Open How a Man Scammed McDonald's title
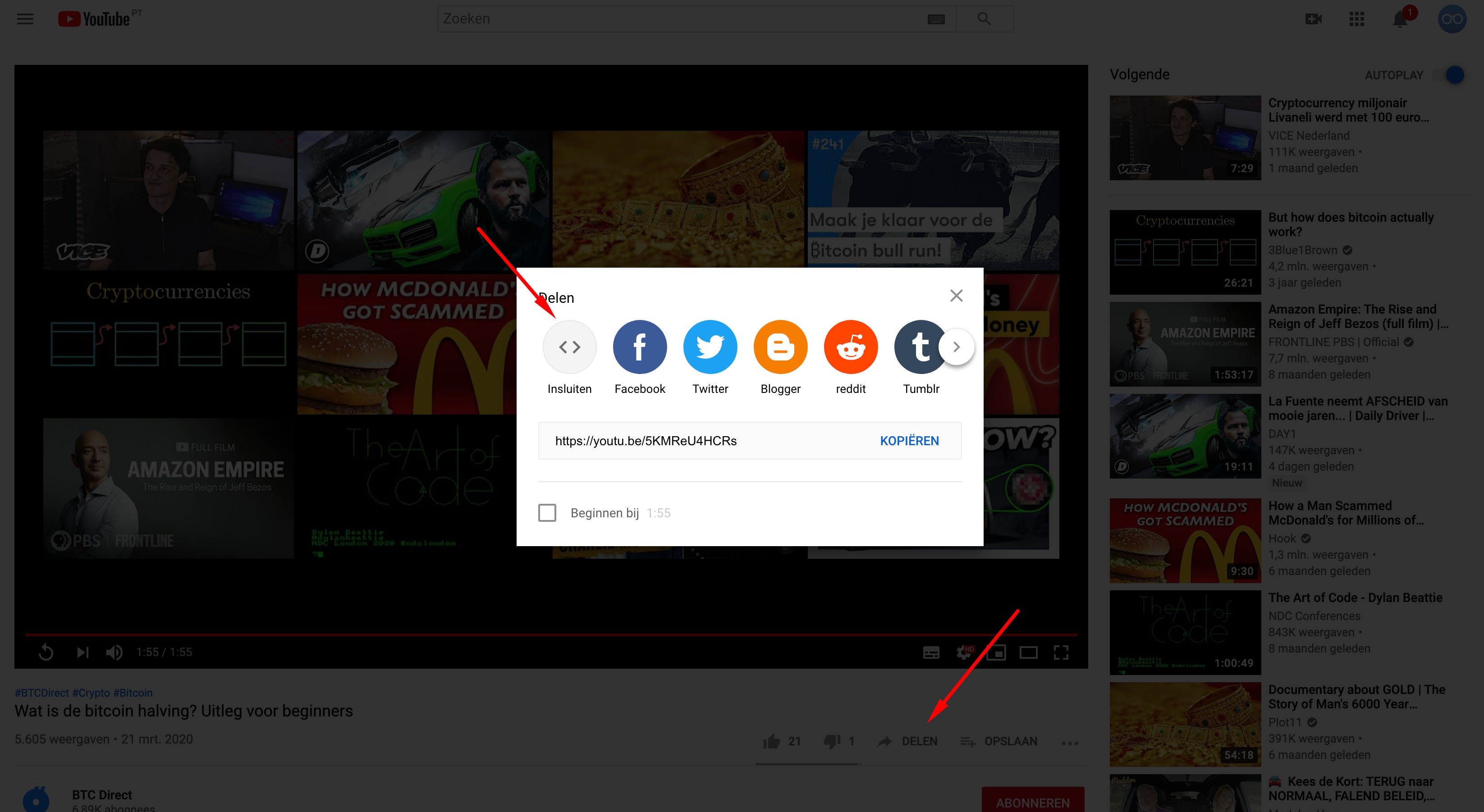The image size is (1484, 812). (x=1346, y=512)
